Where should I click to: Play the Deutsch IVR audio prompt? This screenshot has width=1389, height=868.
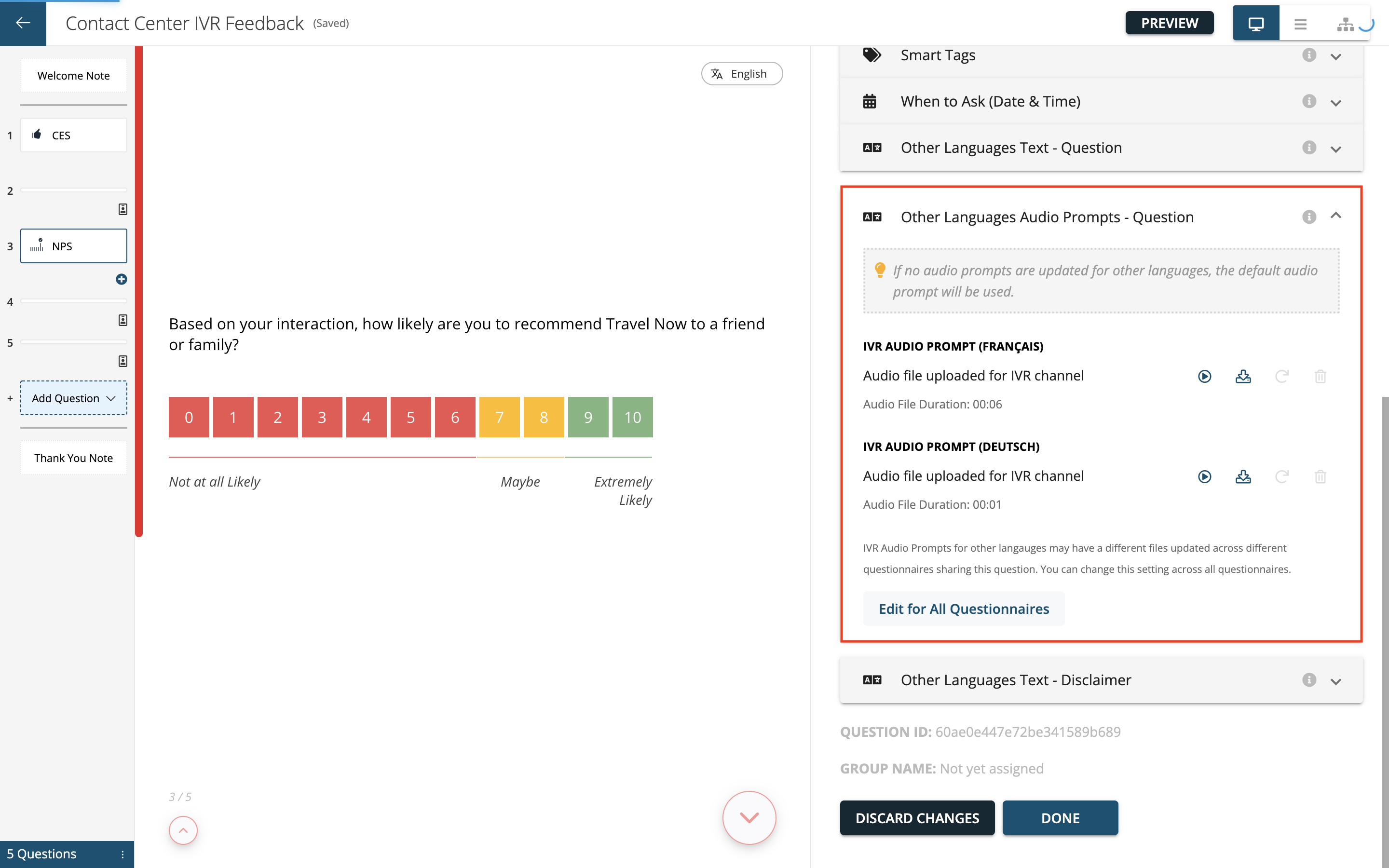coord(1204,476)
